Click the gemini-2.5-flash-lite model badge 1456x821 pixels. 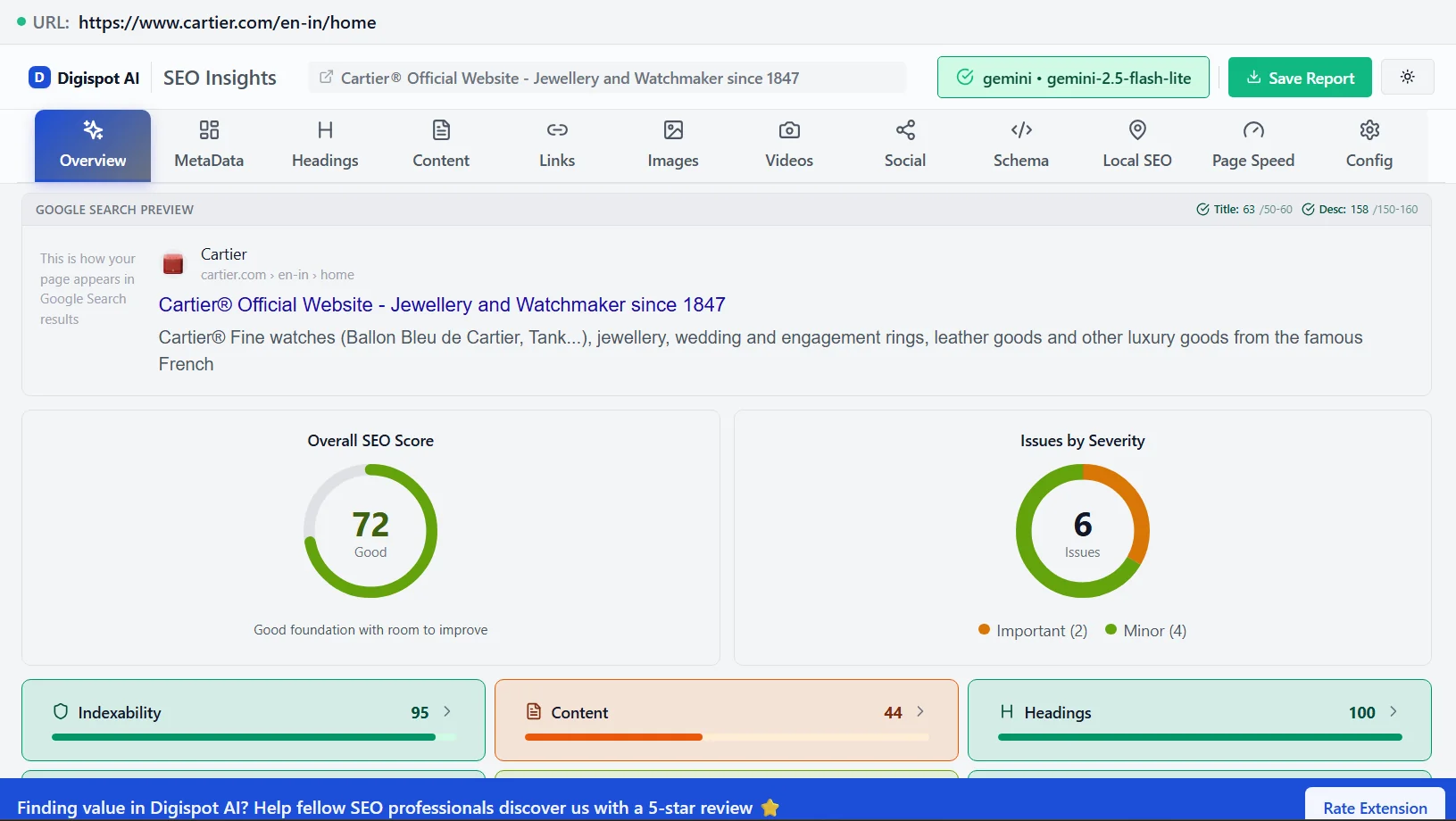point(1073,77)
